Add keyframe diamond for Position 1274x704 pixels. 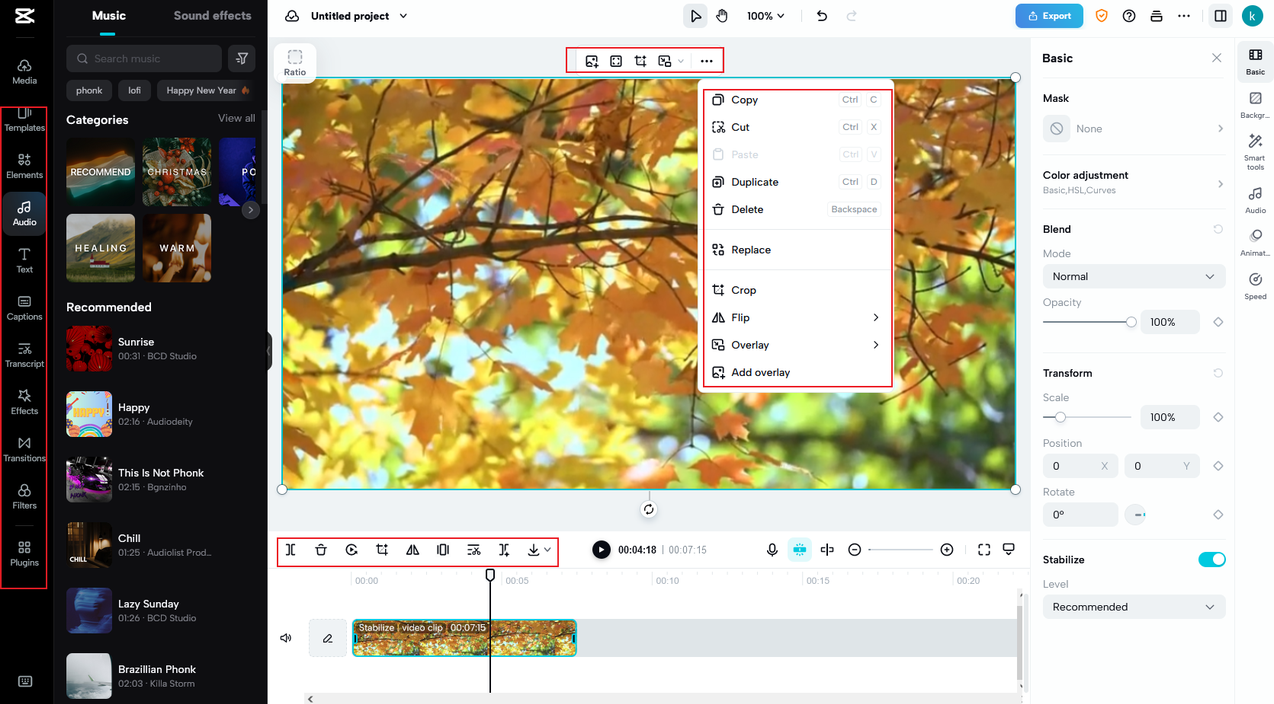pos(1218,466)
